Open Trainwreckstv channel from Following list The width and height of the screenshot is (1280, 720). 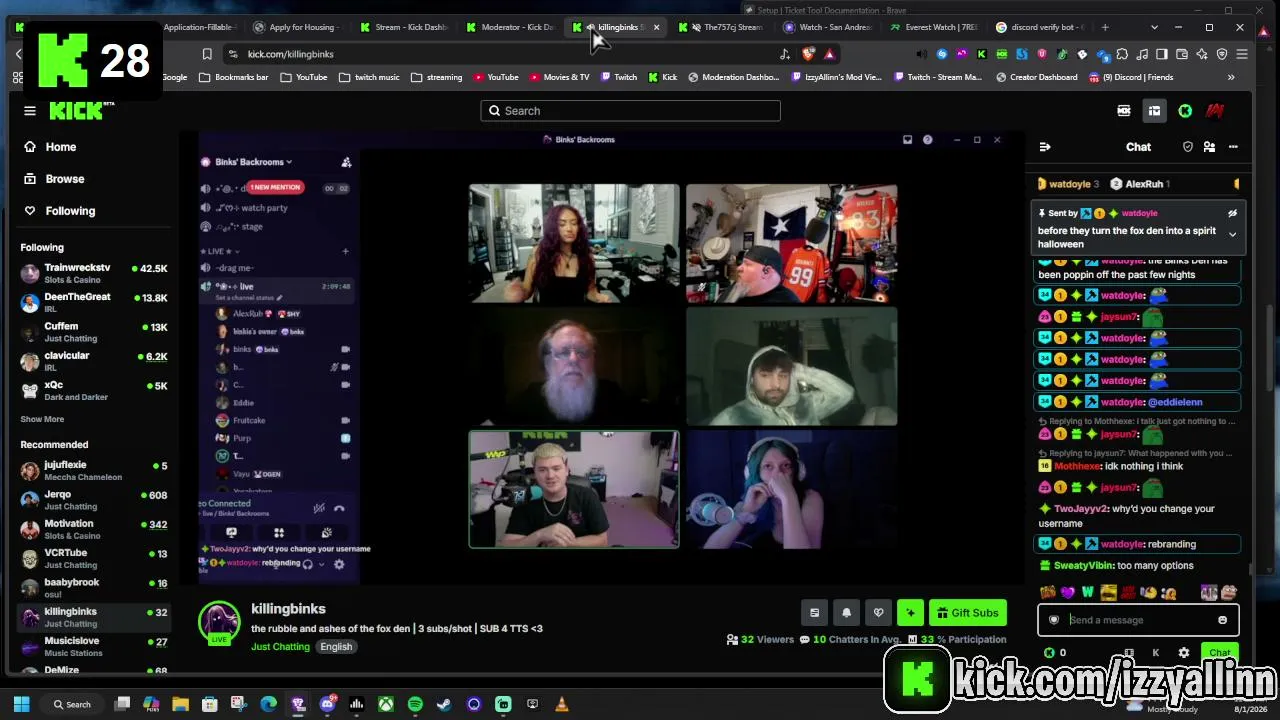click(94, 273)
